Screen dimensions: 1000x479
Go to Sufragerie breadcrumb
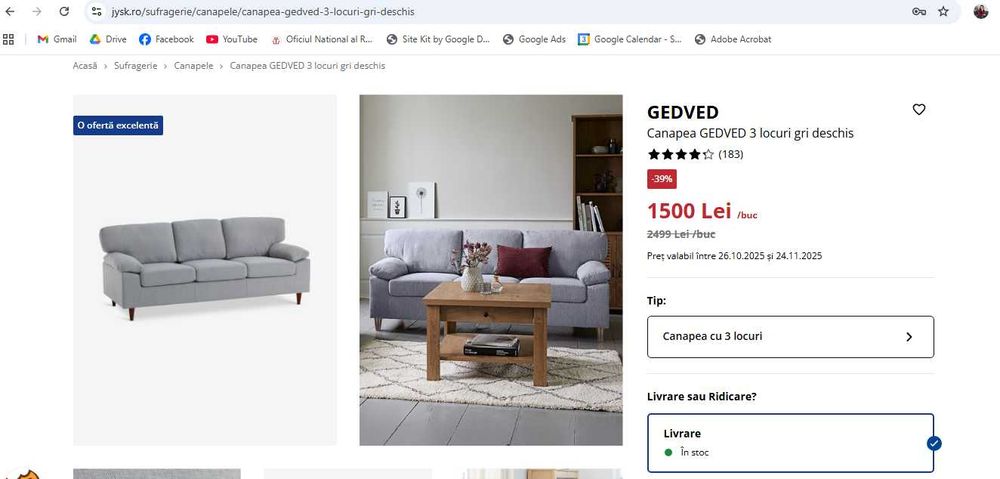[135, 66]
